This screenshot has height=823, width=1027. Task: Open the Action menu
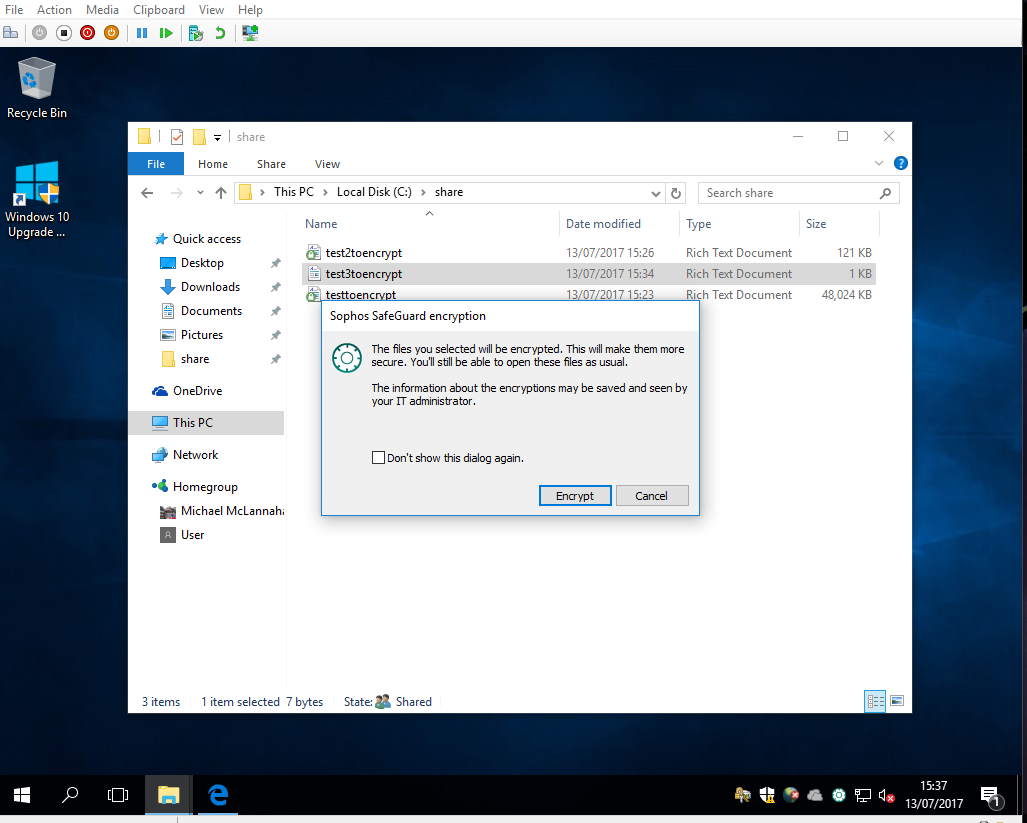(54, 10)
